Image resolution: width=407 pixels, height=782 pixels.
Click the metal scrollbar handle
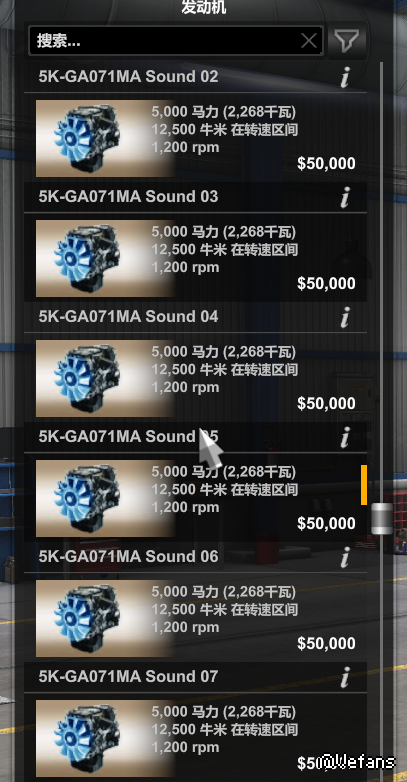pos(382,519)
